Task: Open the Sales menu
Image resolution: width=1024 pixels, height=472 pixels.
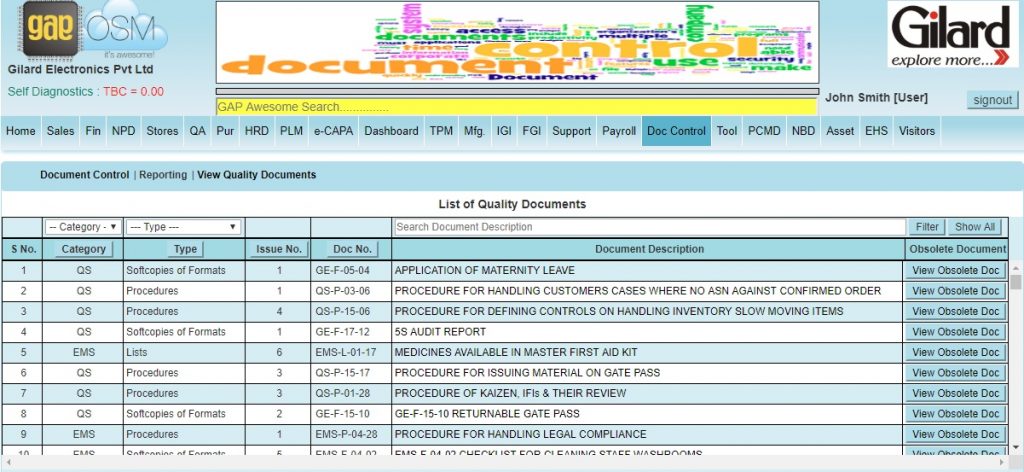Action: (60, 131)
